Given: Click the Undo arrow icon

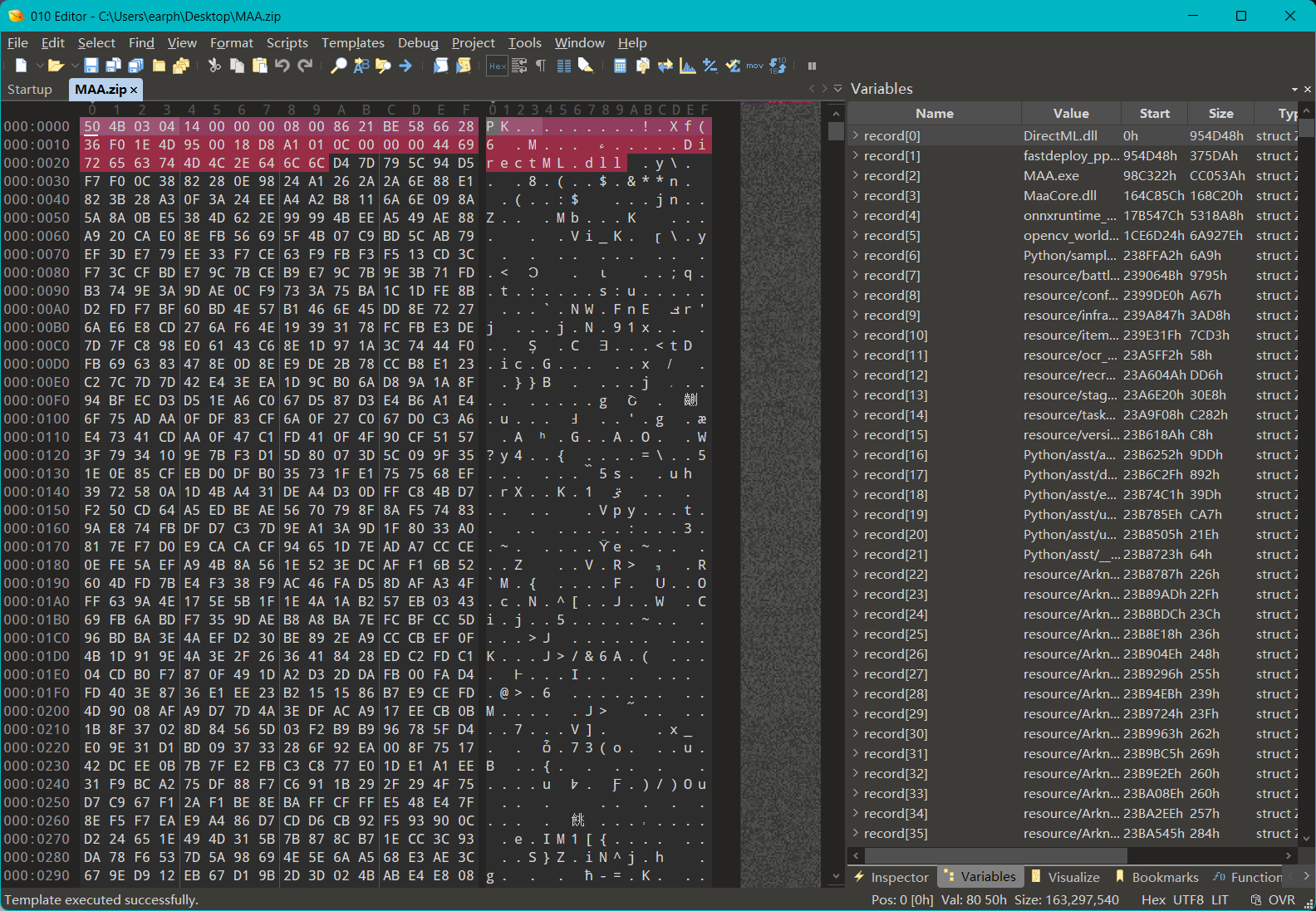Looking at the screenshot, I should [x=282, y=66].
